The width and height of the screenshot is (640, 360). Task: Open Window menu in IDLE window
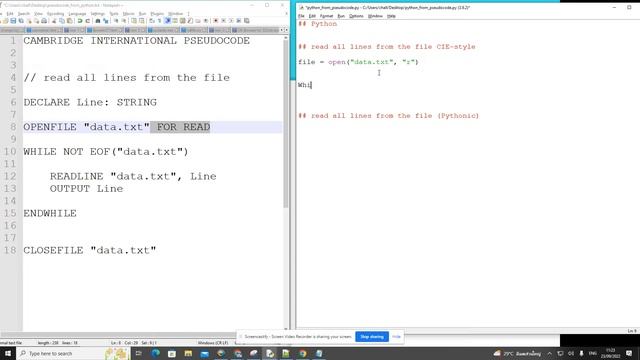pyautogui.click(x=375, y=16)
